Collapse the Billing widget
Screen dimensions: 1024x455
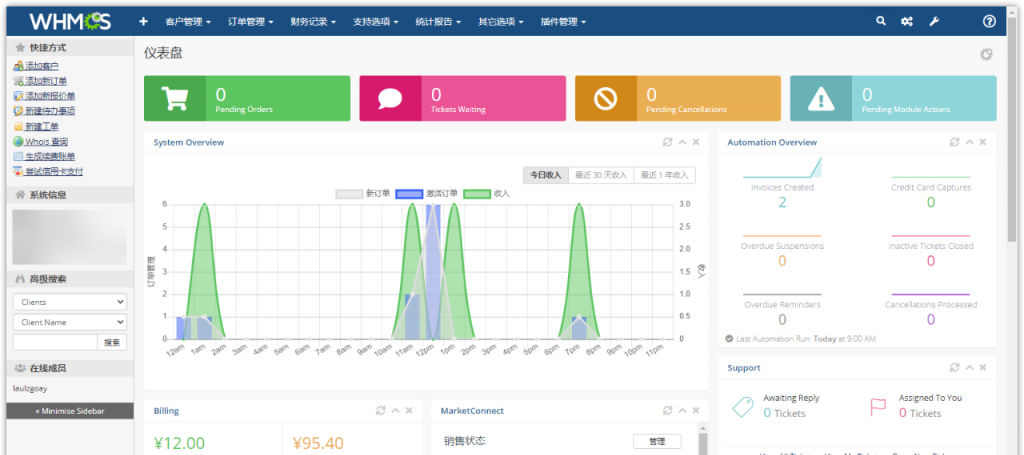pos(395,411)
